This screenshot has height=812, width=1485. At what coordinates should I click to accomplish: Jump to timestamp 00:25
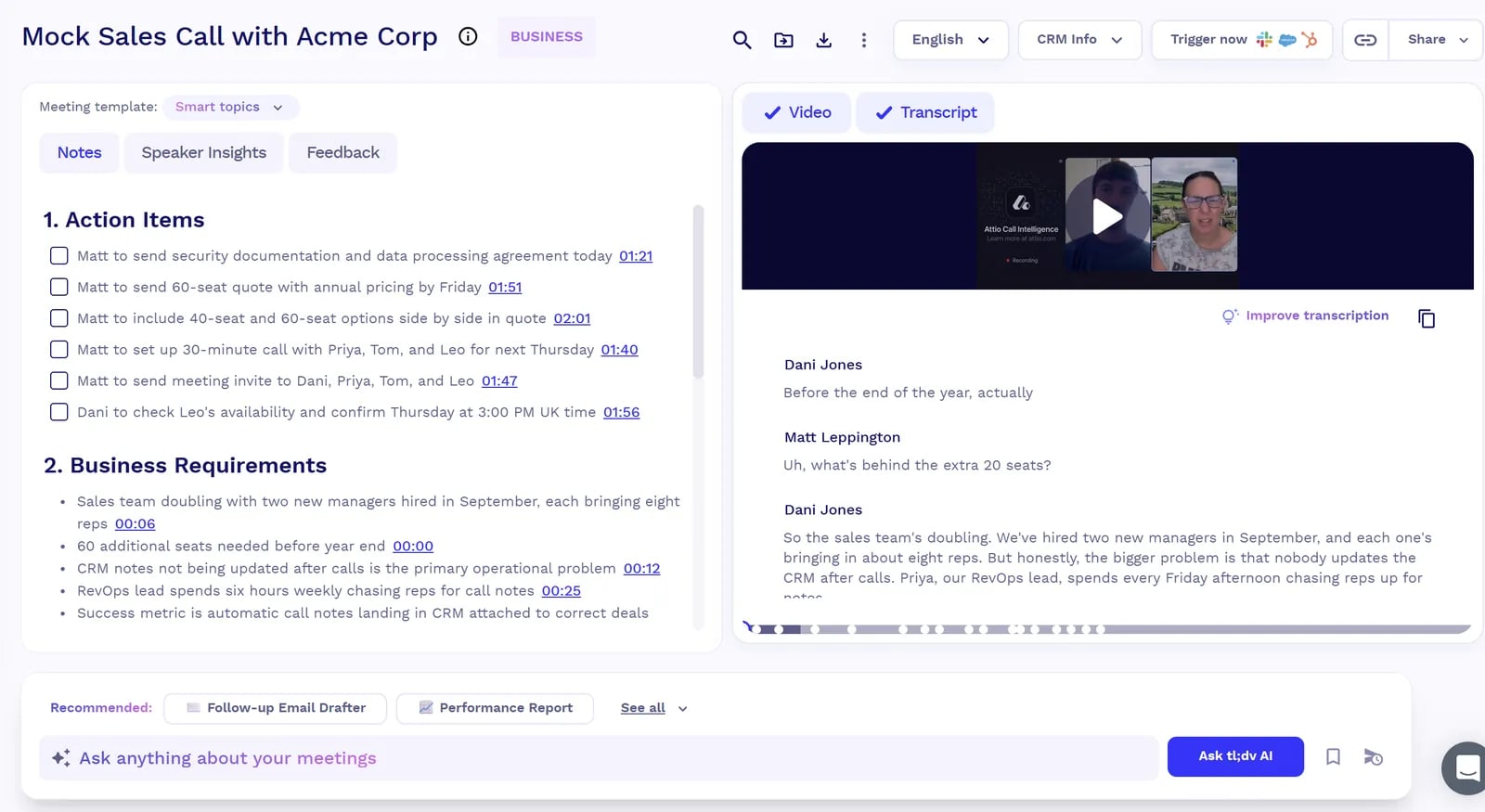coord(562,591)
